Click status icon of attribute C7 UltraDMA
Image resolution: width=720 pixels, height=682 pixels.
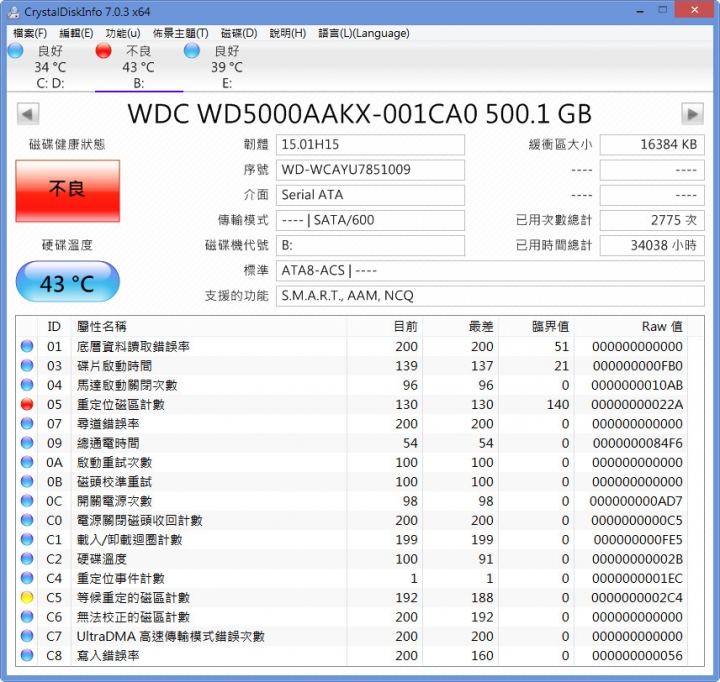(27, 636)
